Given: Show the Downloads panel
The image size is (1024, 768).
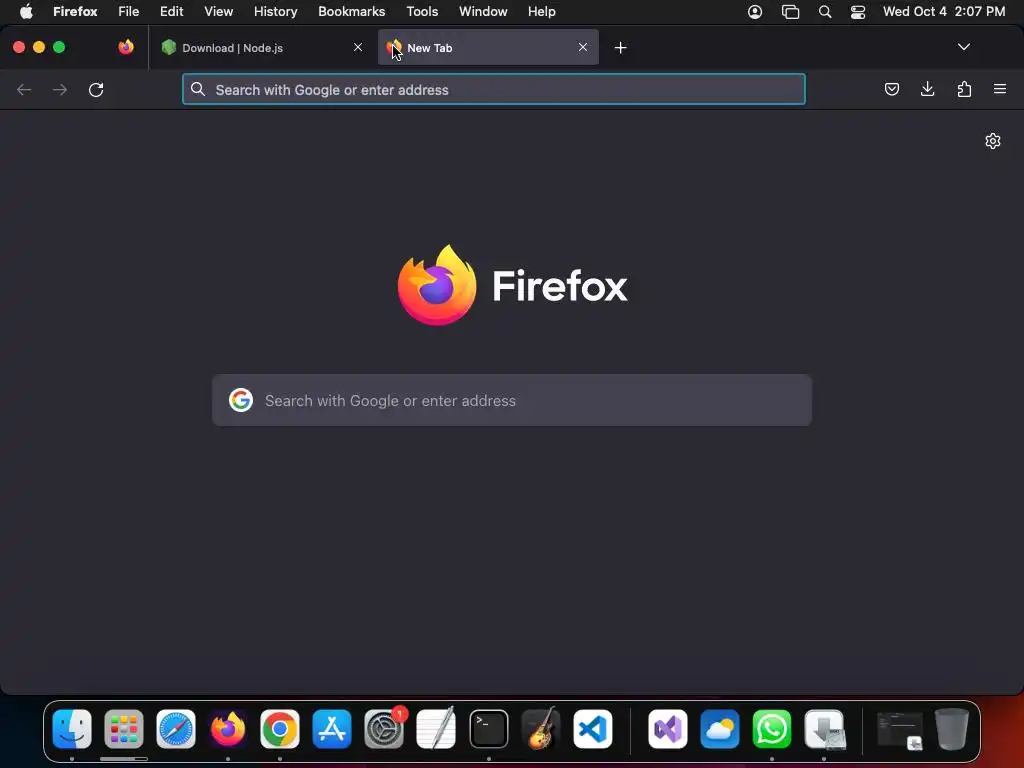Looking at the screenshot, I should tap(927, 89).
